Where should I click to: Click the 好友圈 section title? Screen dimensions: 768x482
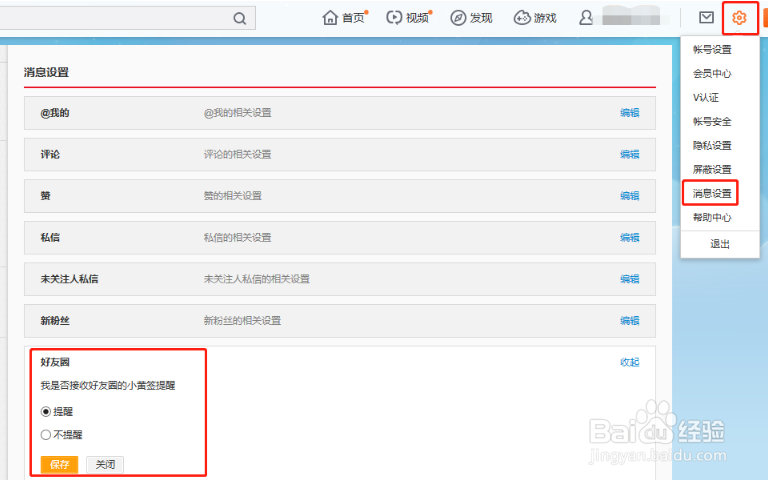tap(55, 362)
